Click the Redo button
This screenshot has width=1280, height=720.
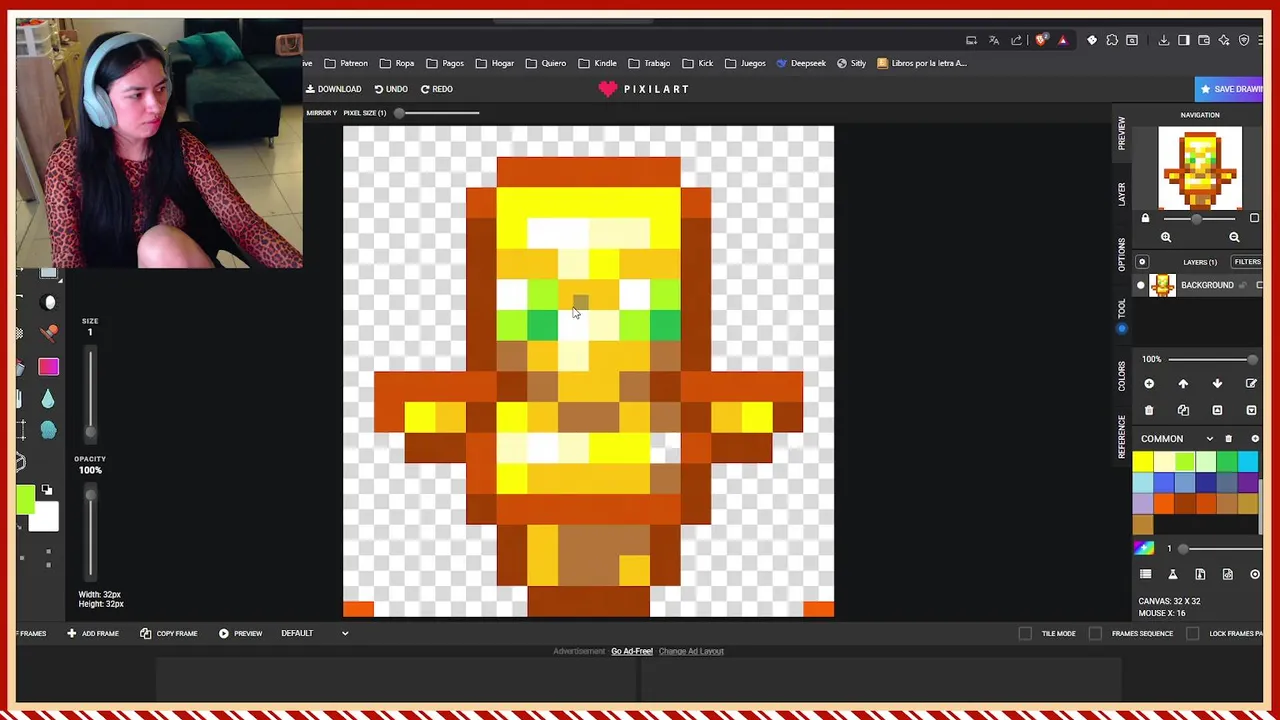point(436,89)
